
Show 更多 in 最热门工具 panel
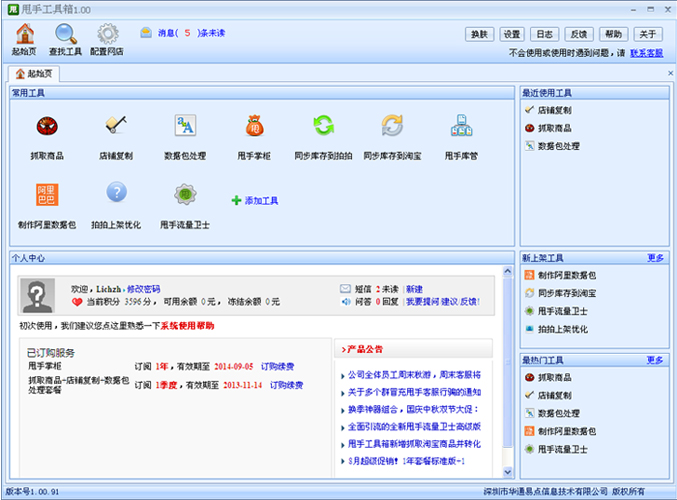click(x=655, y=360)
